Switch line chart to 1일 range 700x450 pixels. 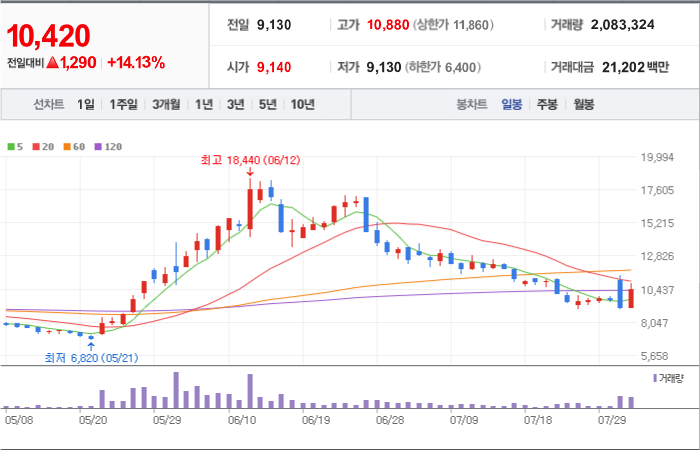click(x=85, y=104)
